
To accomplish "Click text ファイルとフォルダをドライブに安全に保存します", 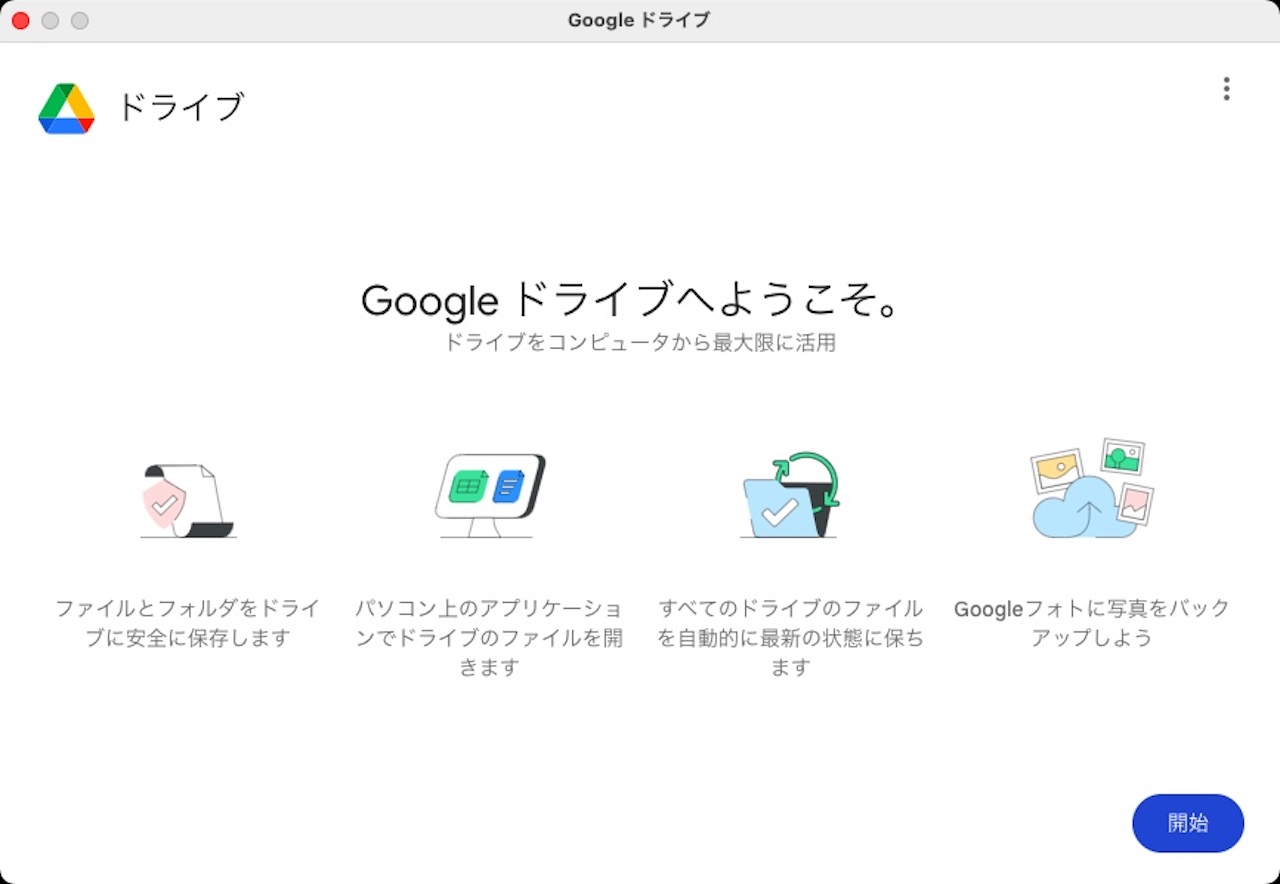I will [x=188, y=623].
